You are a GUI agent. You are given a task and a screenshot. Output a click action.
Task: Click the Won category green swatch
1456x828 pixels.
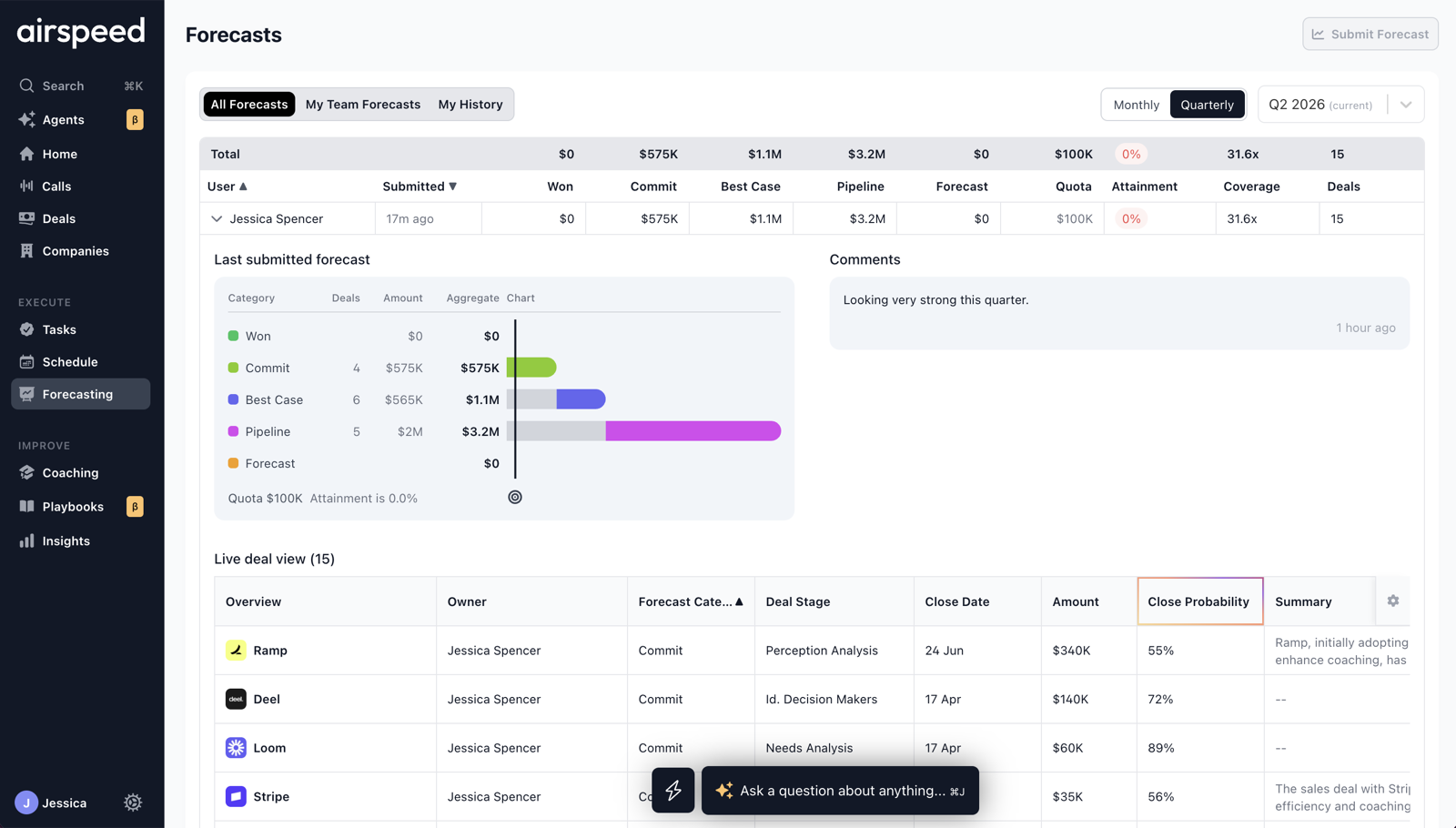point(233,336)
